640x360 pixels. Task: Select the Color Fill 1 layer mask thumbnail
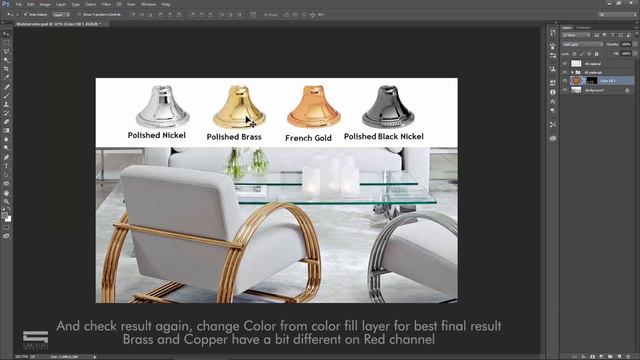point(592,80)
